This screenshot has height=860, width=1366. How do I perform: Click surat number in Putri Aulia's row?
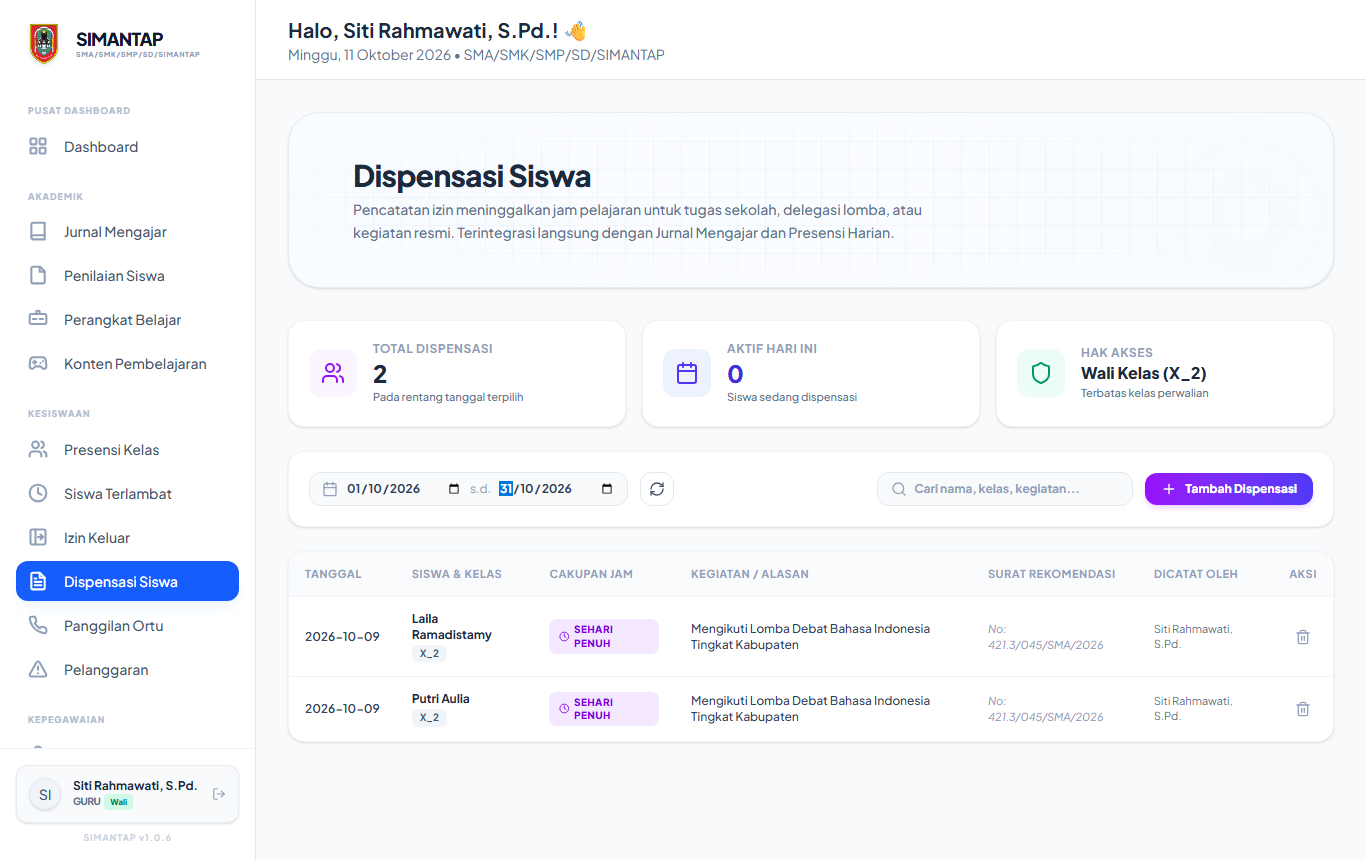coord(1046,709)
